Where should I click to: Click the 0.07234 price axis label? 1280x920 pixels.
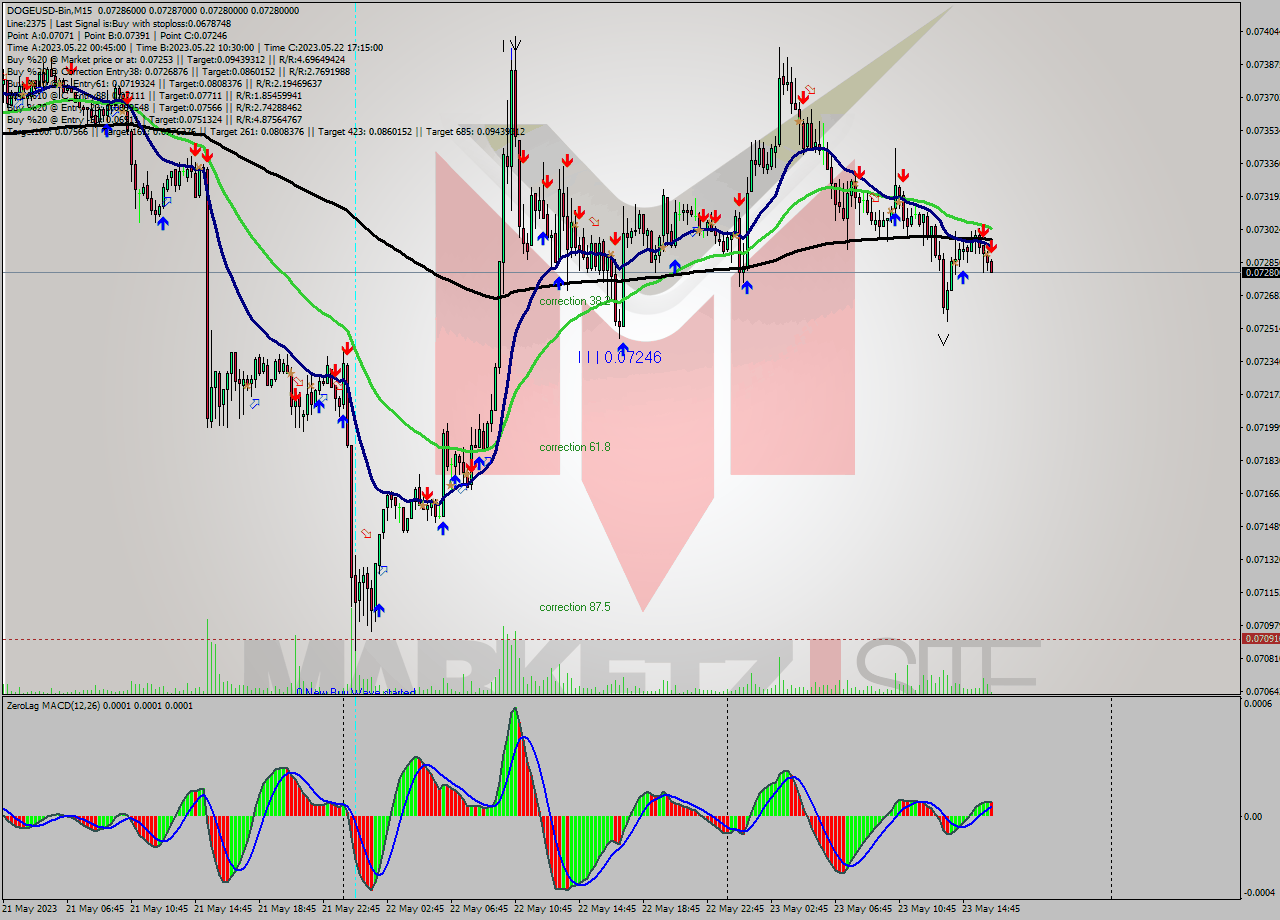[1261, 361]
